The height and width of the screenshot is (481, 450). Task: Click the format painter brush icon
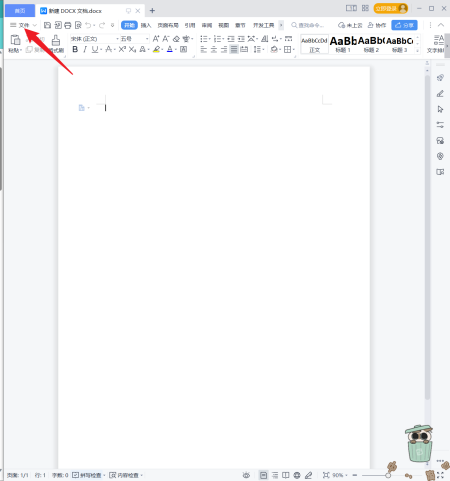[56, 40]
